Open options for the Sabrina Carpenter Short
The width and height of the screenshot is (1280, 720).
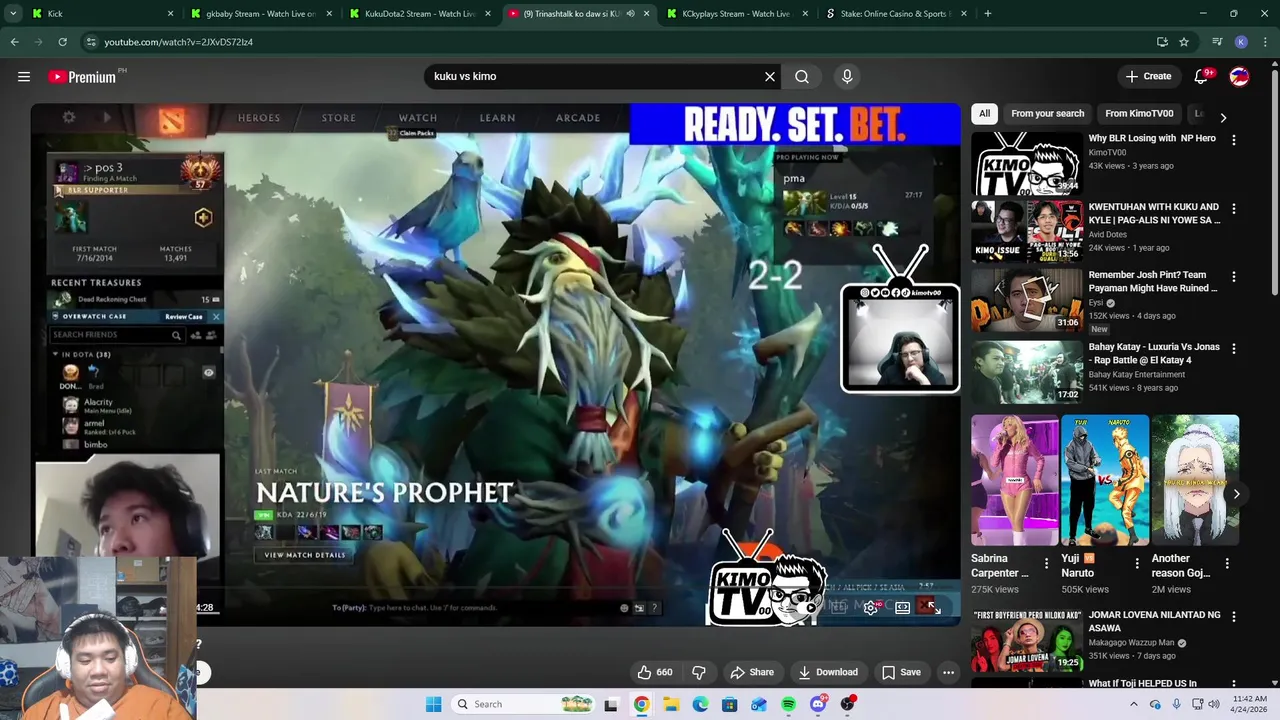pos(1046,564)
